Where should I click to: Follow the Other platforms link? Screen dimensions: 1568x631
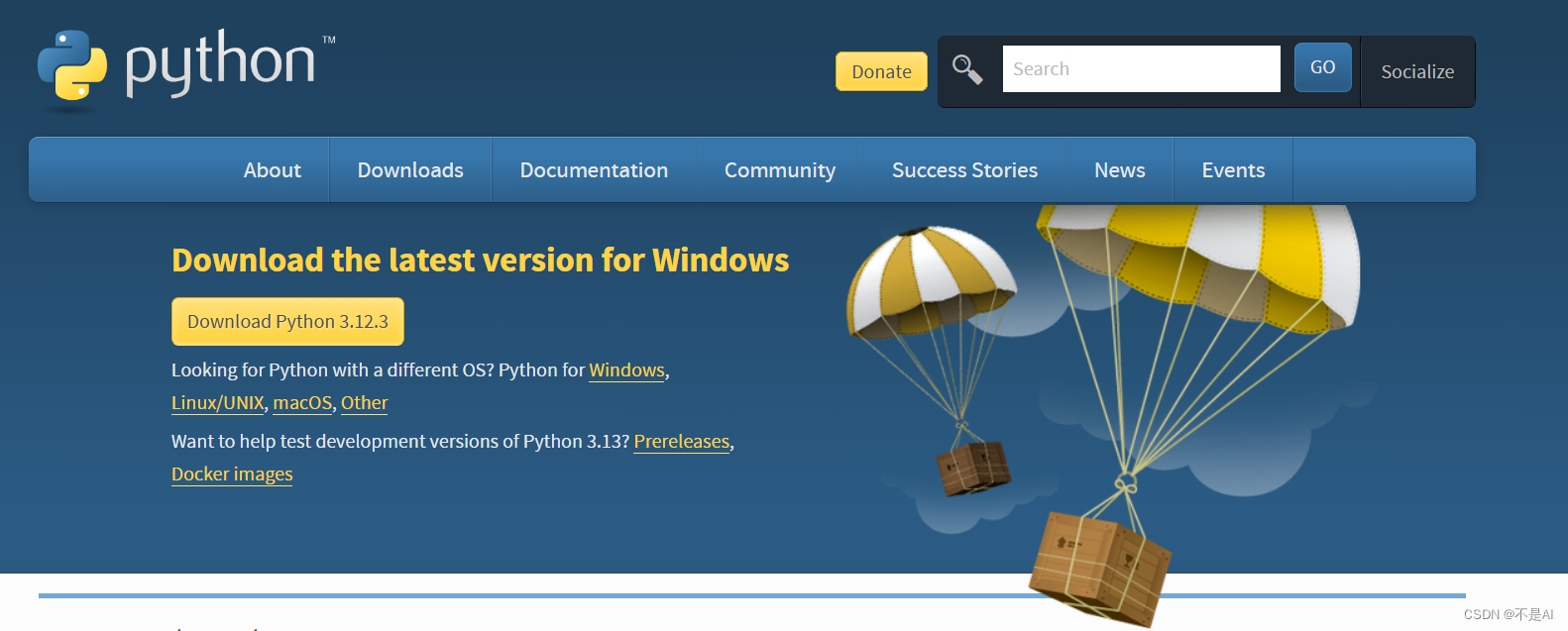[x=365, y=403]
